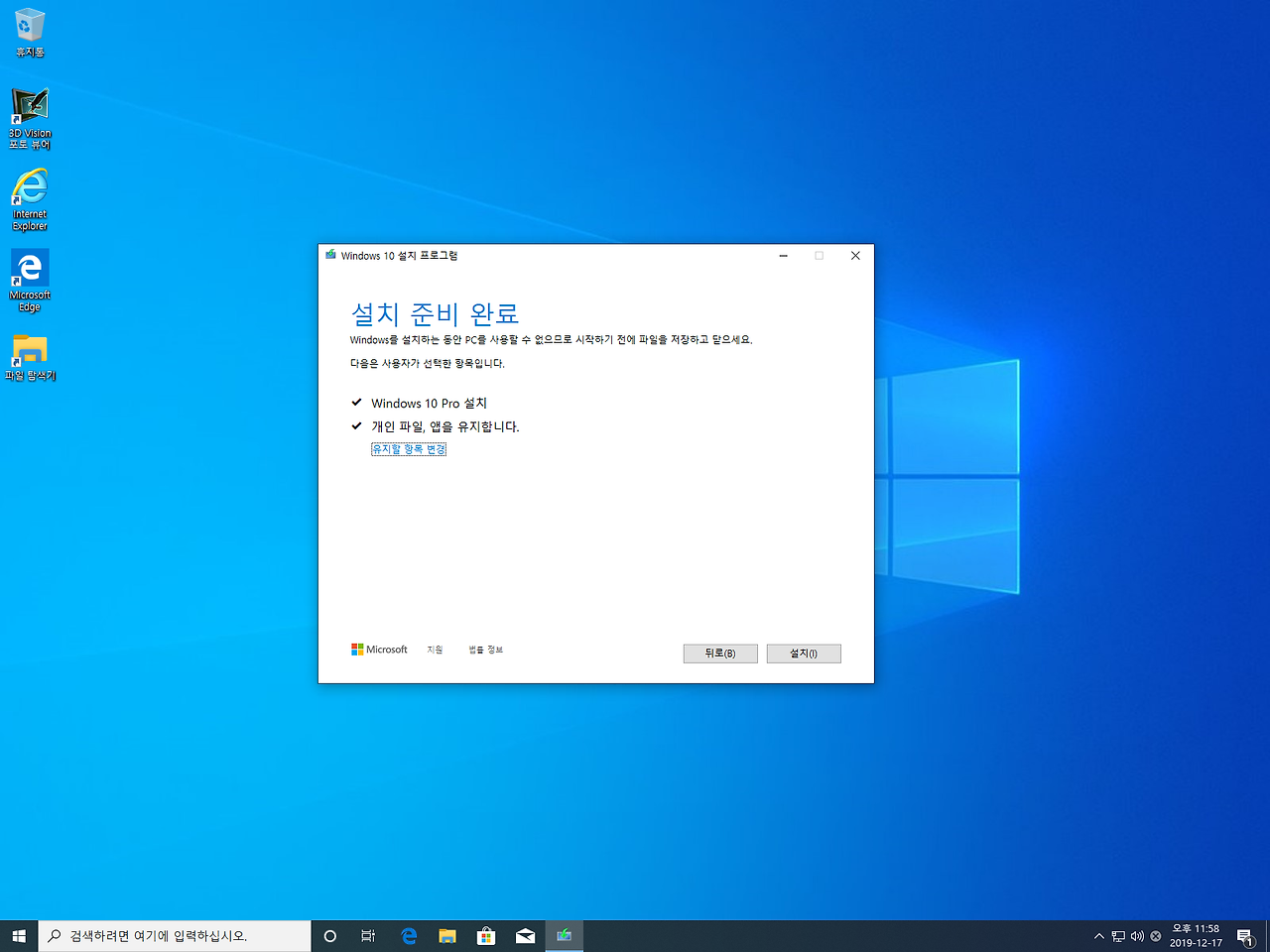Click the taskbar search box
This screenshot has width=1270, height=952.
[x=175, y=936]
